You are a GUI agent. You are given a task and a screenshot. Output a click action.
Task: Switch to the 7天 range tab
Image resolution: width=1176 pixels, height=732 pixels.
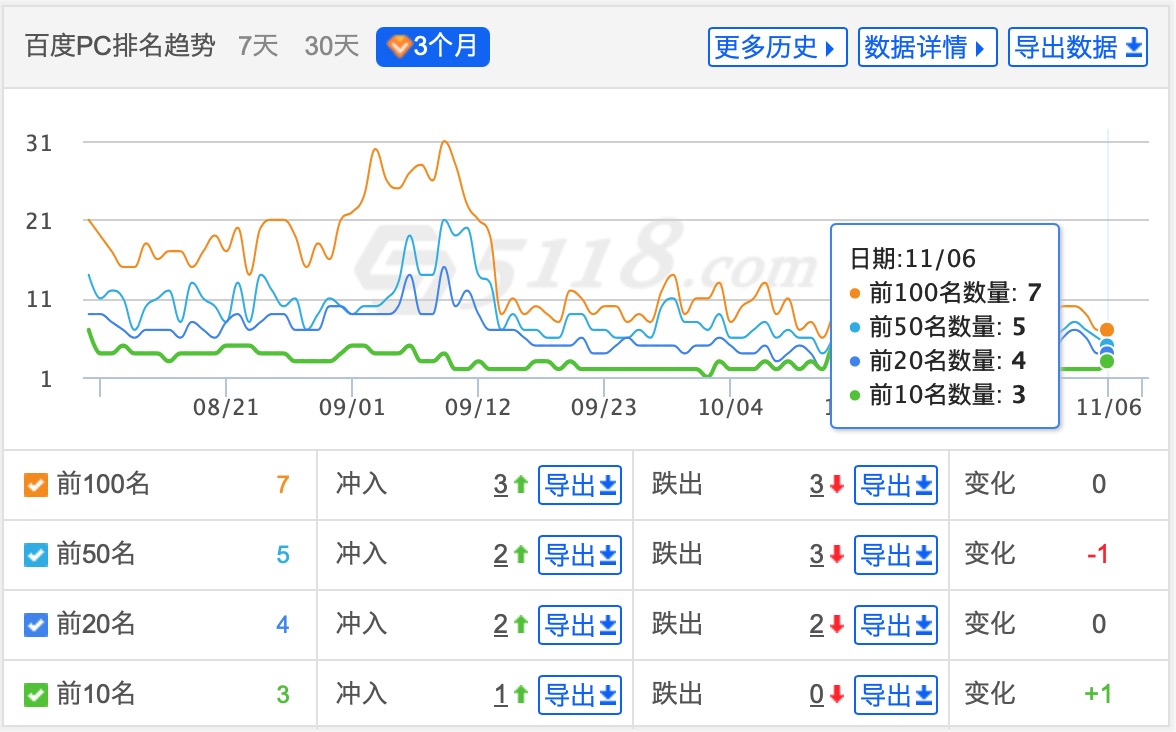coord(258,46)
